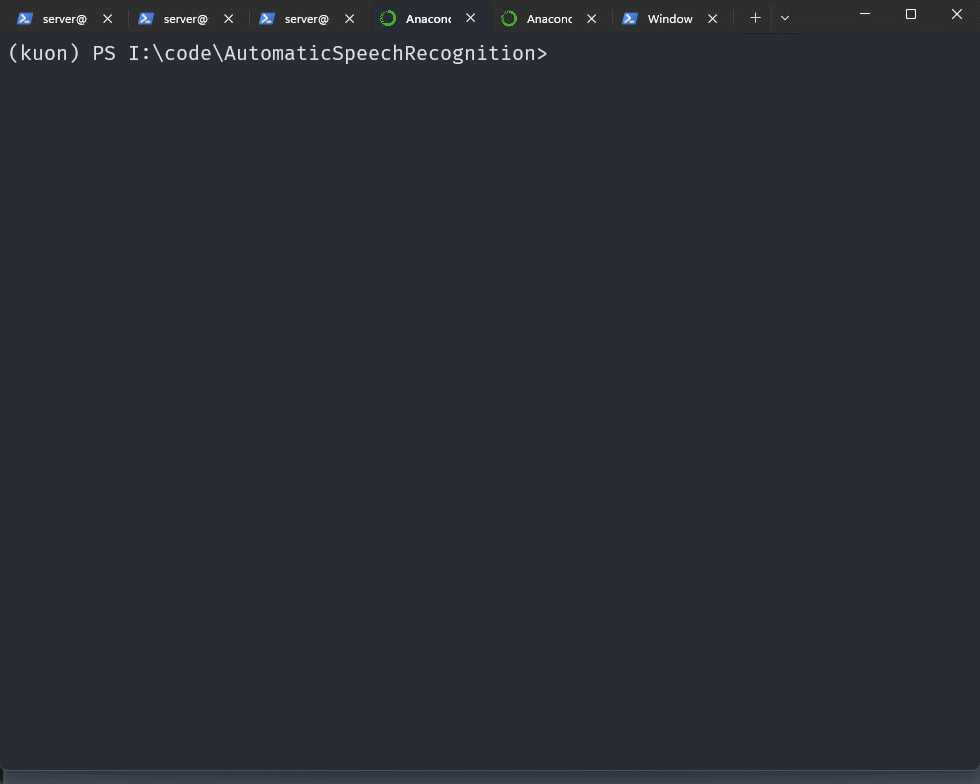
Task: Click the Anaconda icon on second Anaconda tab
Action: [x=509, y=19]
